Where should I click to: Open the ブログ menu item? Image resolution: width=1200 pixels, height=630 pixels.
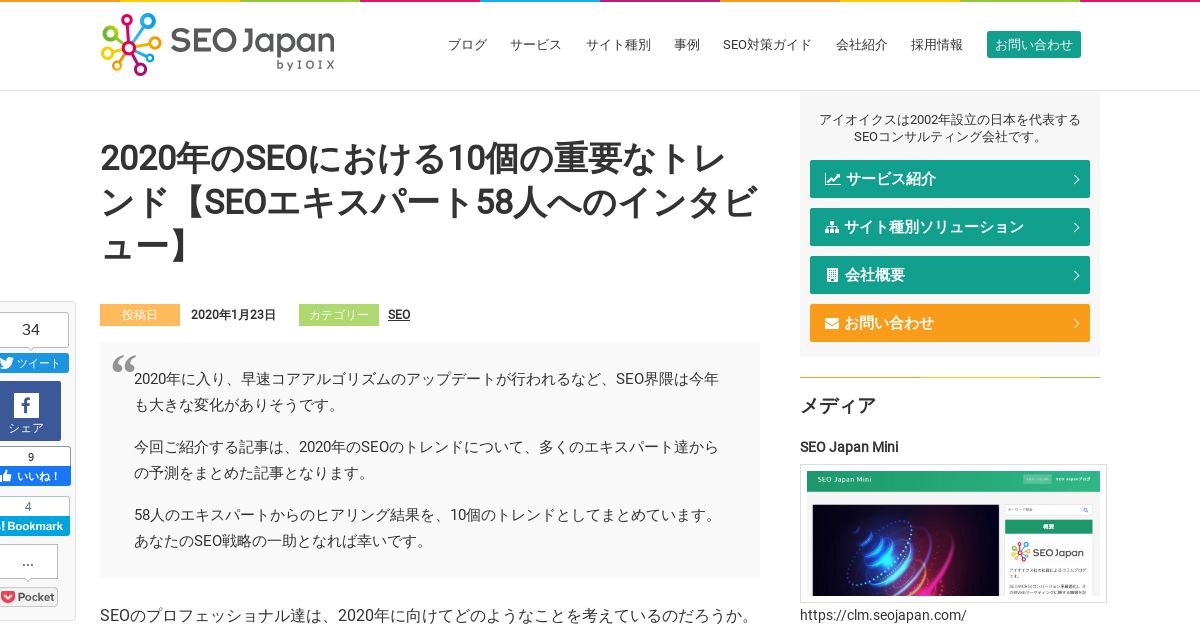coord(467,45)
